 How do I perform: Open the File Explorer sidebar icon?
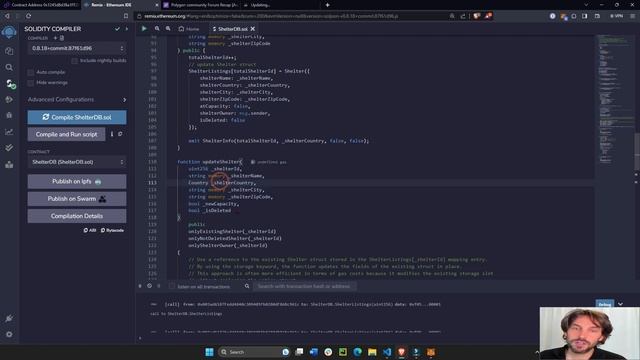pos(9,51)
